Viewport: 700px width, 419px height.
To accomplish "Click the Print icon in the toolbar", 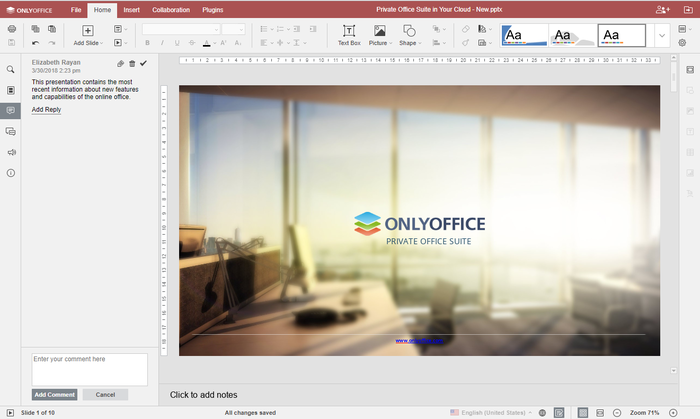I will pyautogui.click(x=12, y=29).
